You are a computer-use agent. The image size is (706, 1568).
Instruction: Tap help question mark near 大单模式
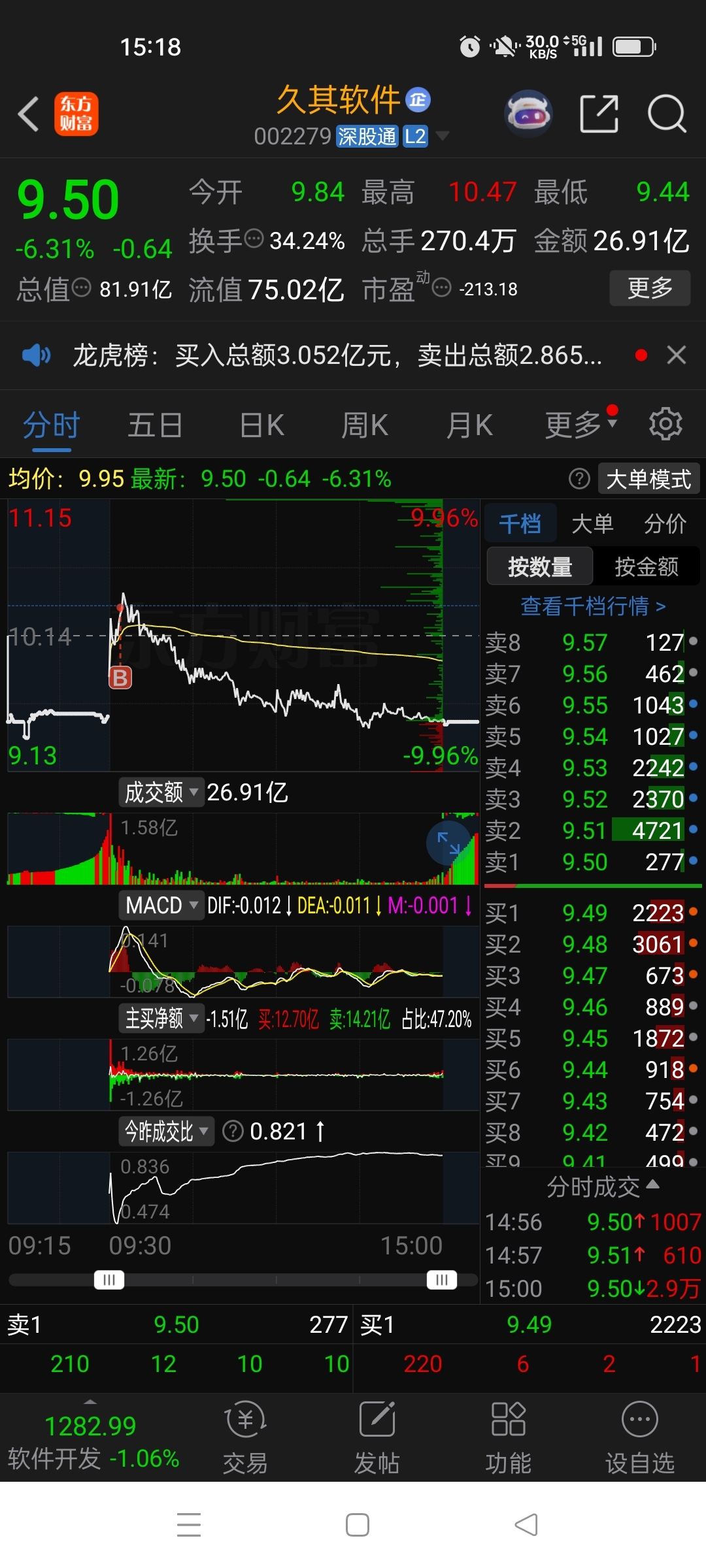pyautogui.click(x=579, y=479)
